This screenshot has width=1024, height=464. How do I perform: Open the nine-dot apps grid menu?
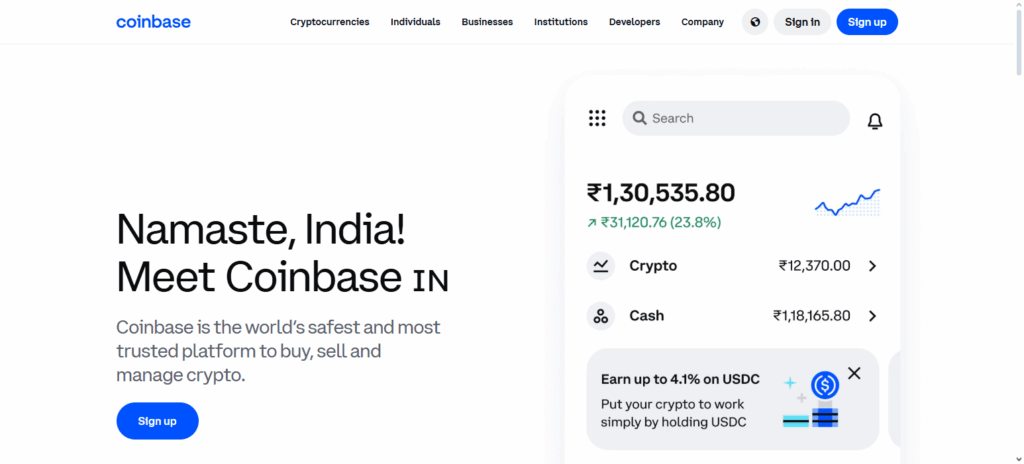(x=597, y=118)
